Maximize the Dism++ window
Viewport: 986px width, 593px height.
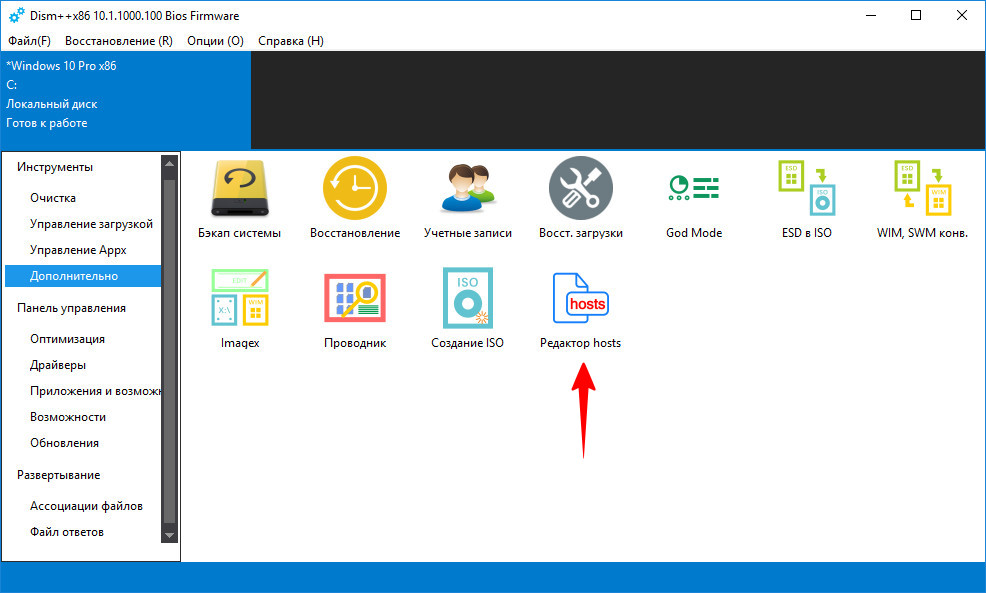916,15
